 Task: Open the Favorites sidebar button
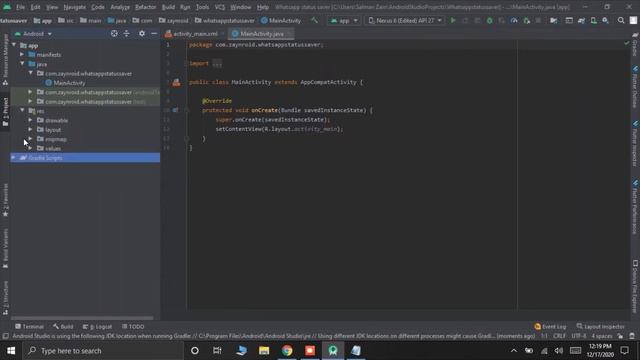tap(5, 200)
